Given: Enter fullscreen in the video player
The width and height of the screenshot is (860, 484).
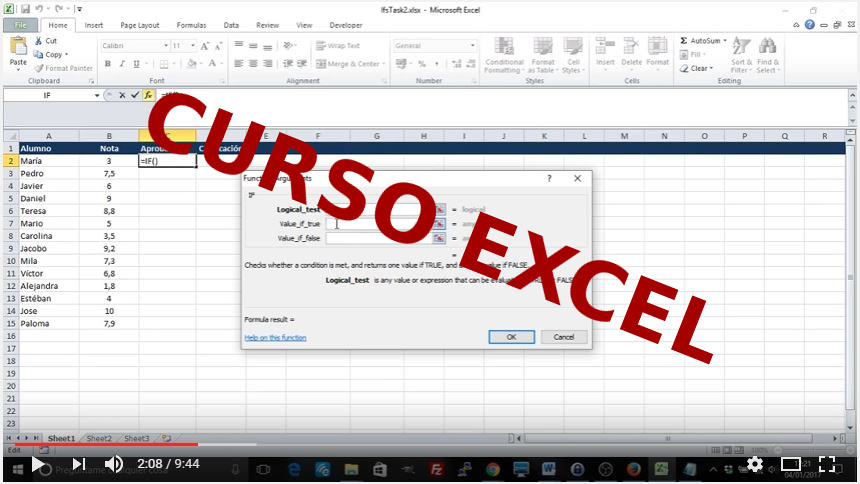Looking at the screenshot, I should click(827, 464).
